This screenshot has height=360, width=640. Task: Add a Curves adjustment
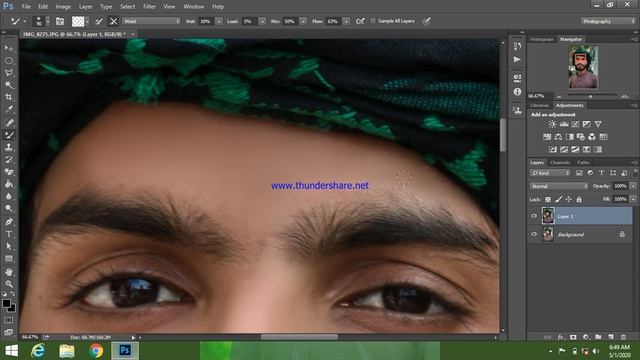pyautogui.click(x=576, y=124)
